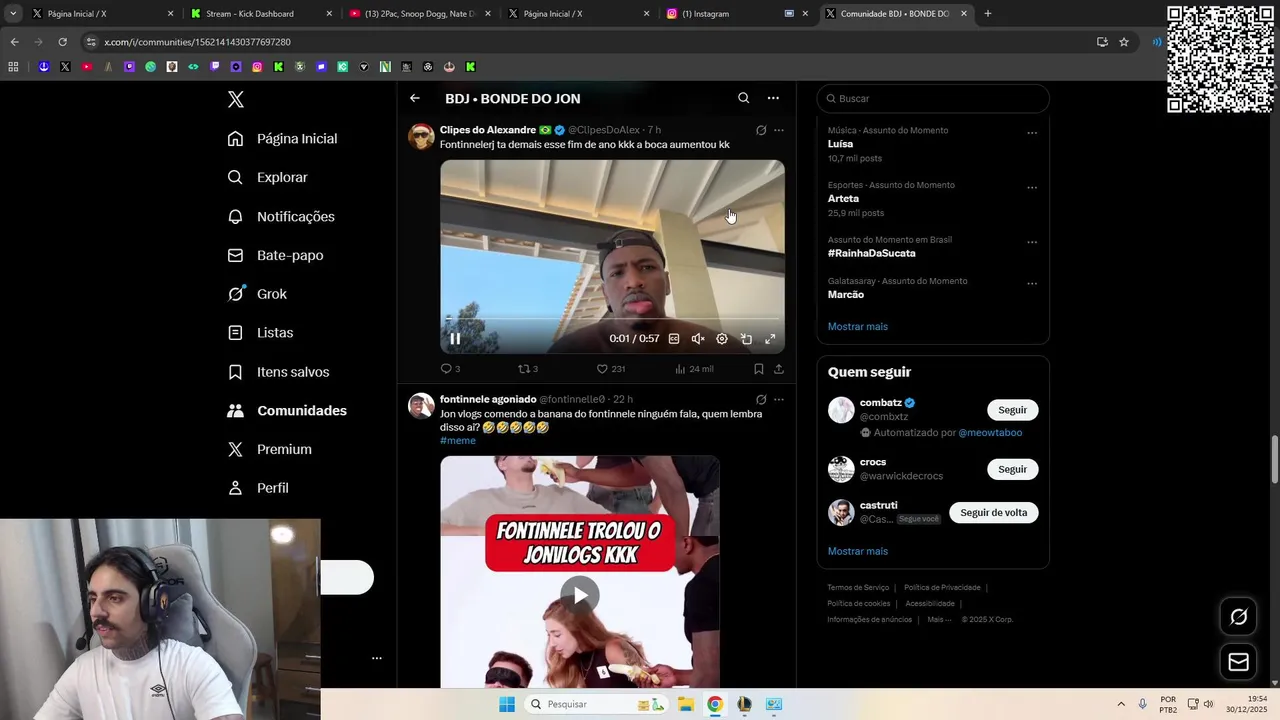Unmute the video with the speaker icon
This screenshot has width=1280, height=720.
pos(698,339)
